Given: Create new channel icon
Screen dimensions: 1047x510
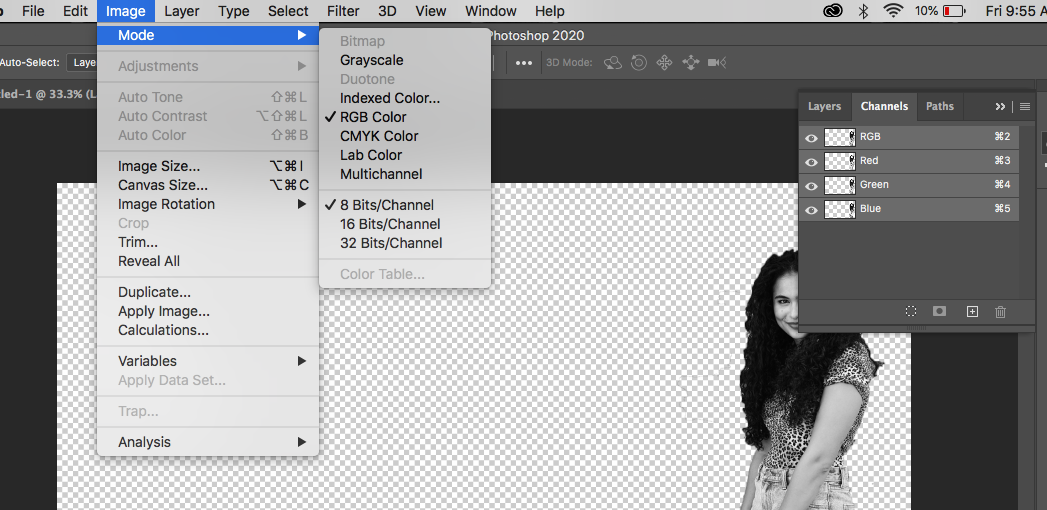Looking at the screenshot, I should pos(972,311).
